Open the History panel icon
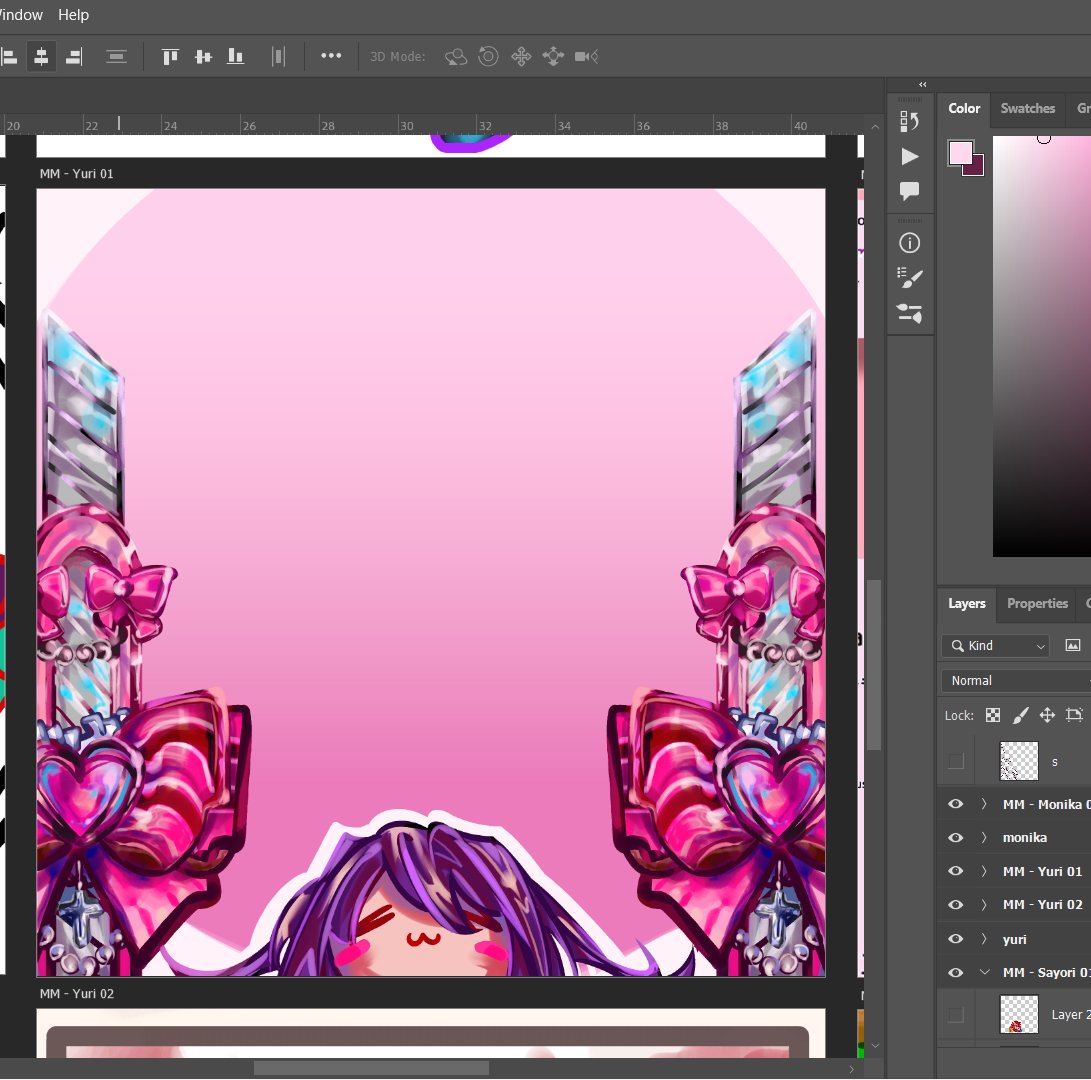The width and height of the screenshot is (1091, 1080). pyautogui.click(x=909, y=121)
